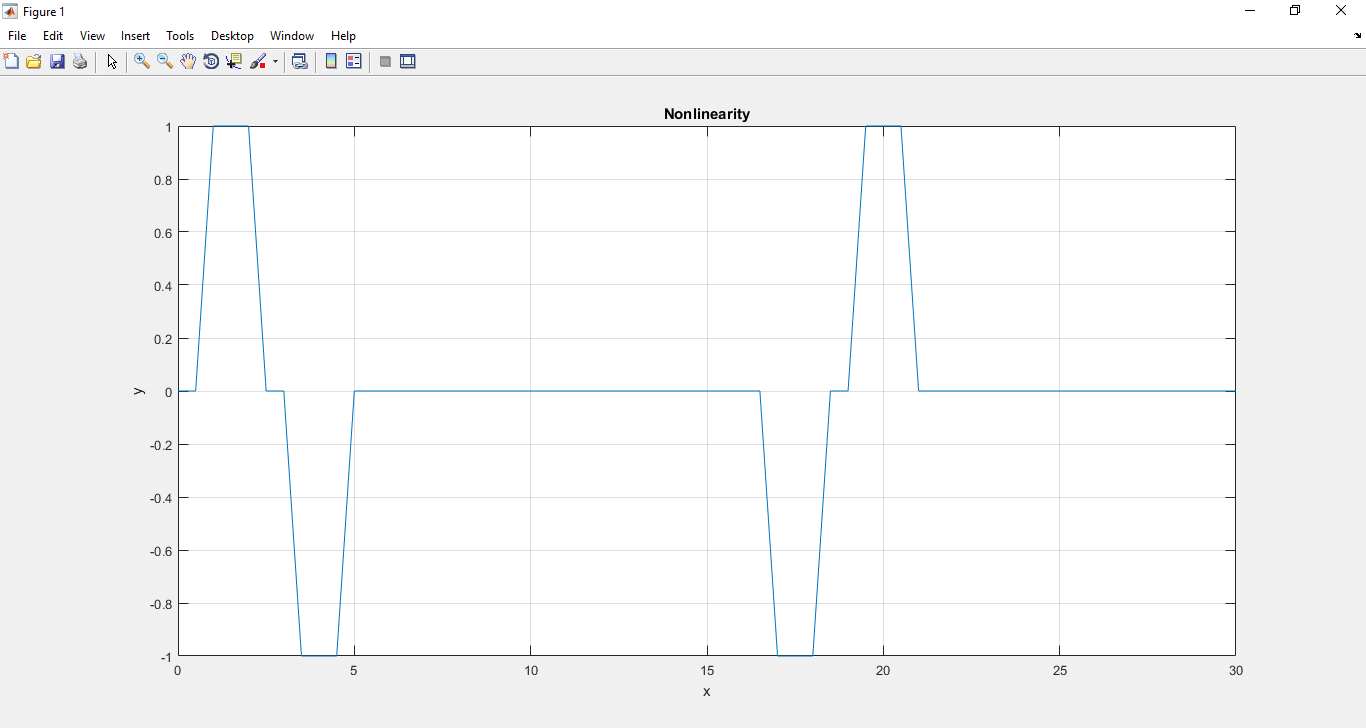Select the Zoom Out magnifier tool
This screenshot has height=728, width=1366.
pyautogui.click(x=165, y=61)
